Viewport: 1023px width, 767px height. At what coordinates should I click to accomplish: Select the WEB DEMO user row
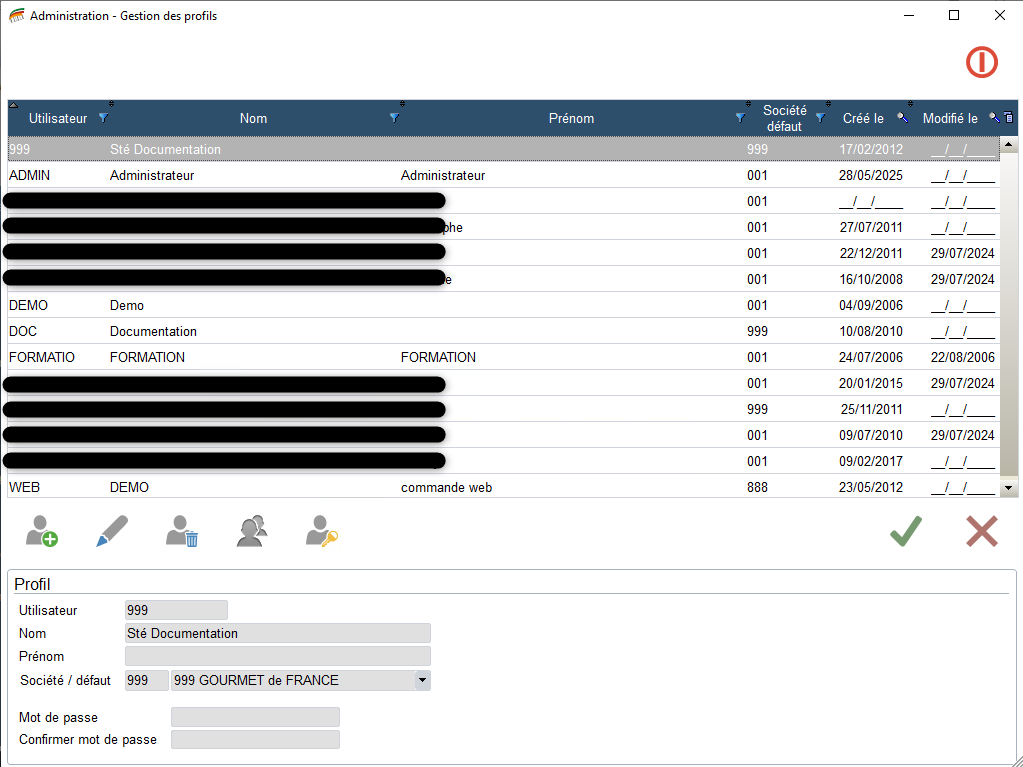(x=300, y=487)
